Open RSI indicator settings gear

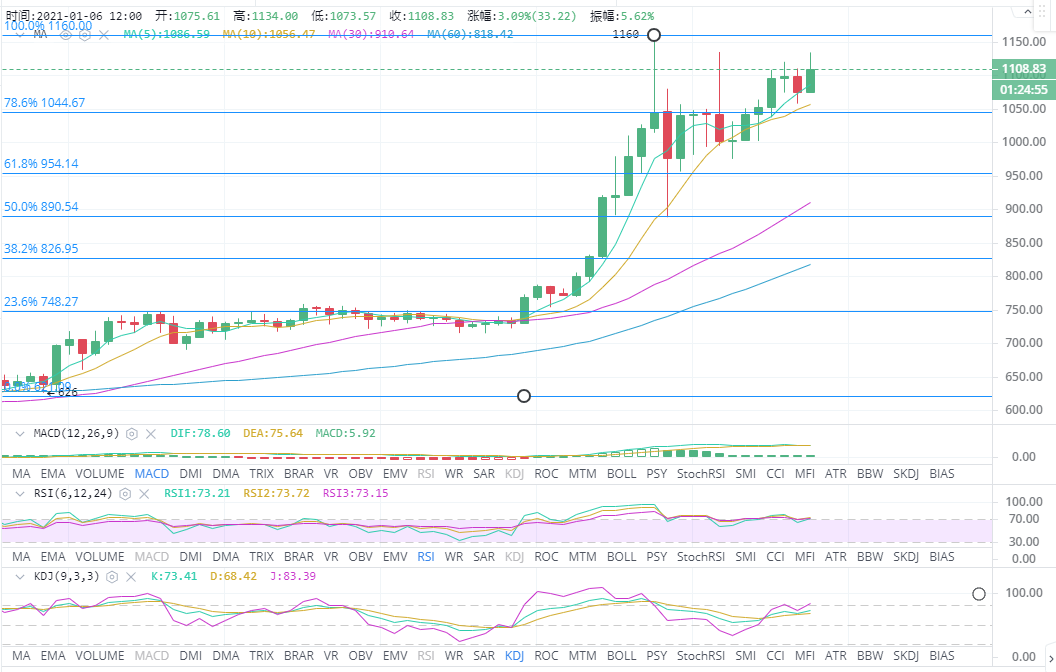[x=127, y=494]
